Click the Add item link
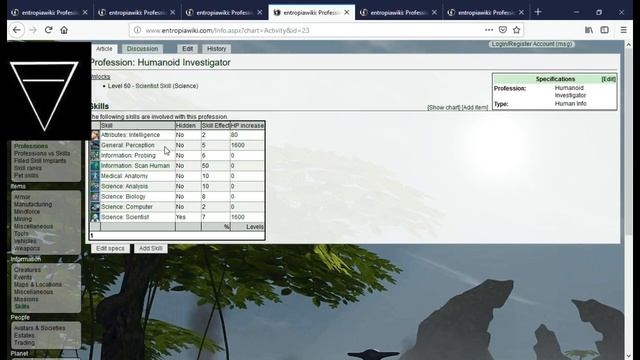Screen dimensions: 640x360 click(475, 107)
